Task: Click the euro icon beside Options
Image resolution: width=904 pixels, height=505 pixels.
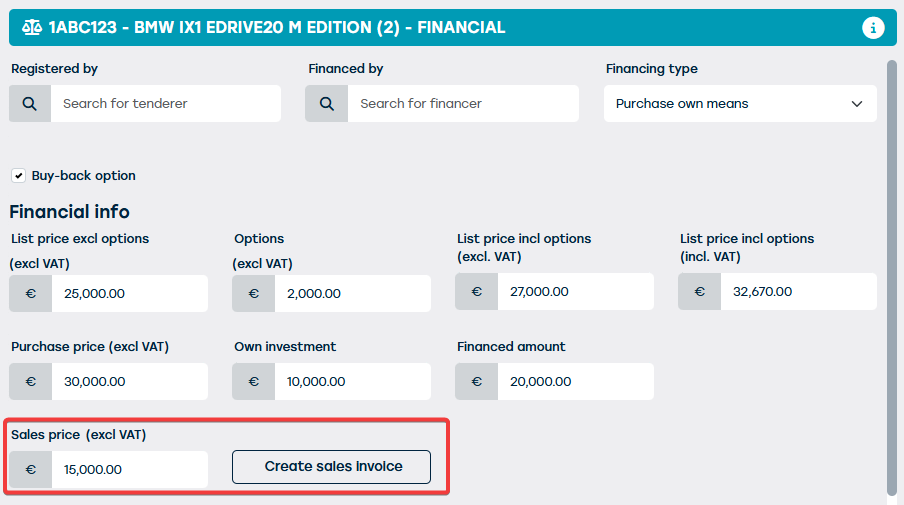Action: tap(253, 294)
